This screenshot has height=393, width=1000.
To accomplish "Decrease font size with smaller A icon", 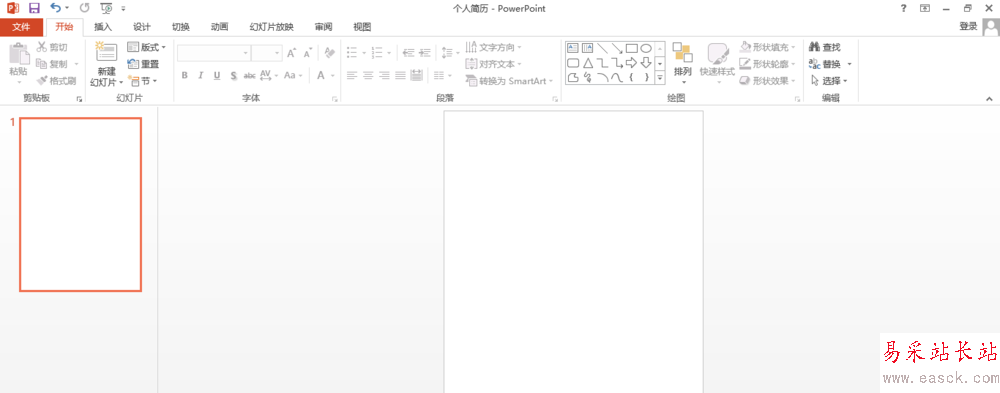I will pyautogui.click(x=307, y=53).
